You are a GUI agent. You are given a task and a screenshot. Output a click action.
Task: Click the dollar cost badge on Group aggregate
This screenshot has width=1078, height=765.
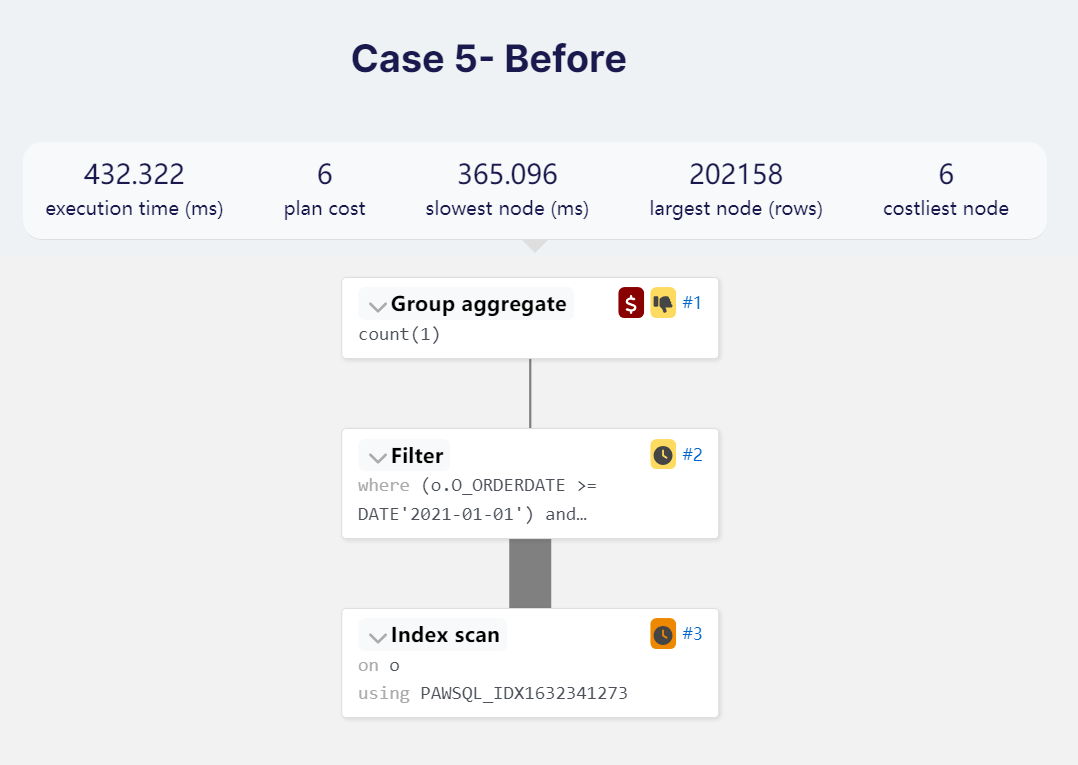click(x=631, y=303)
